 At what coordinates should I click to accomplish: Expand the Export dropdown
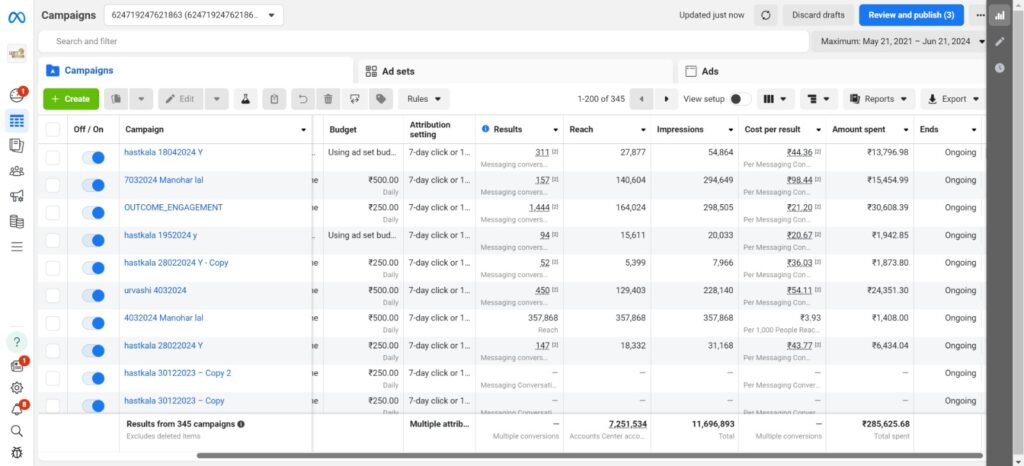click(948, 99)
